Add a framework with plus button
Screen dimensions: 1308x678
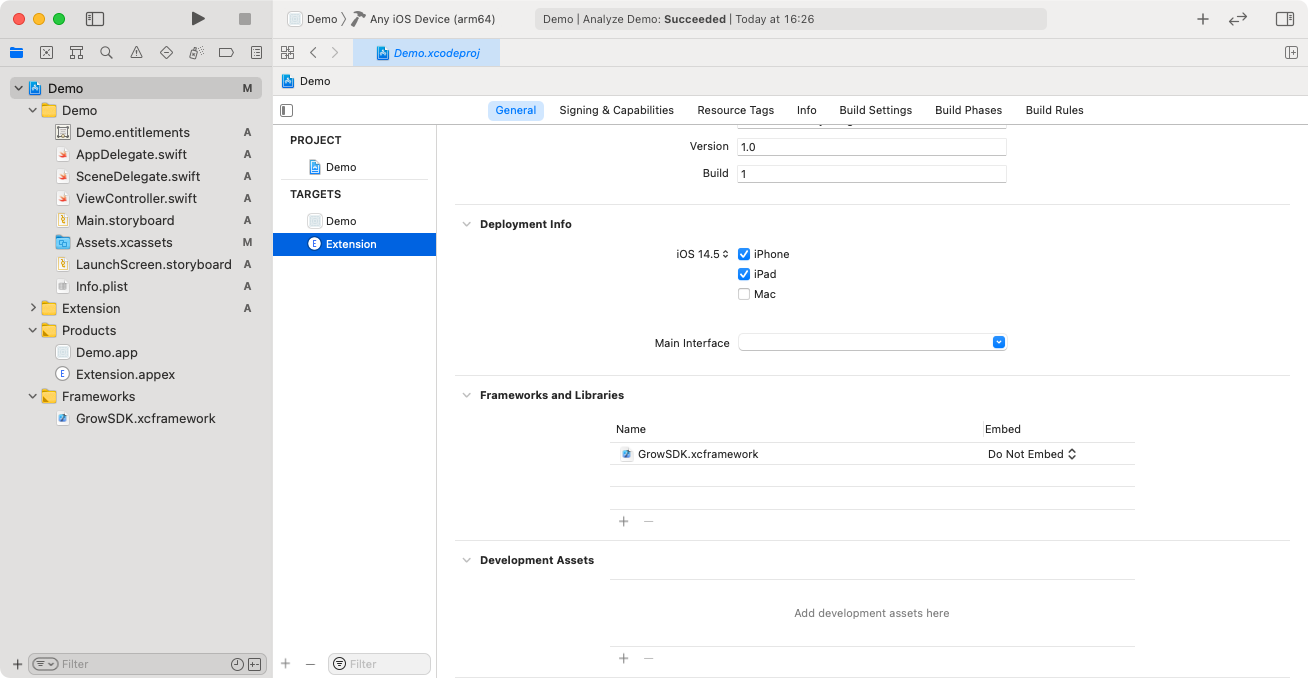(623, 522)
